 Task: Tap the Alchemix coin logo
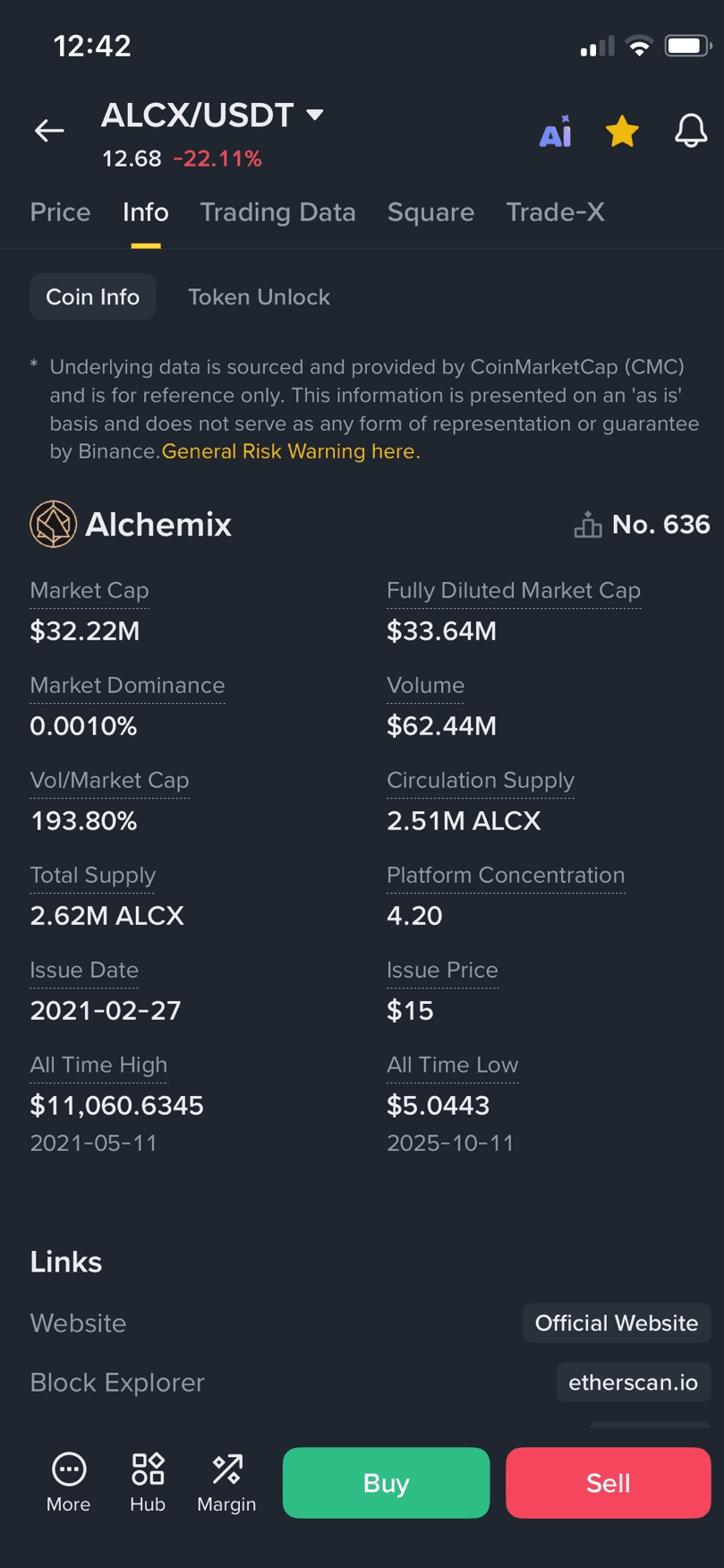[53, 524]
